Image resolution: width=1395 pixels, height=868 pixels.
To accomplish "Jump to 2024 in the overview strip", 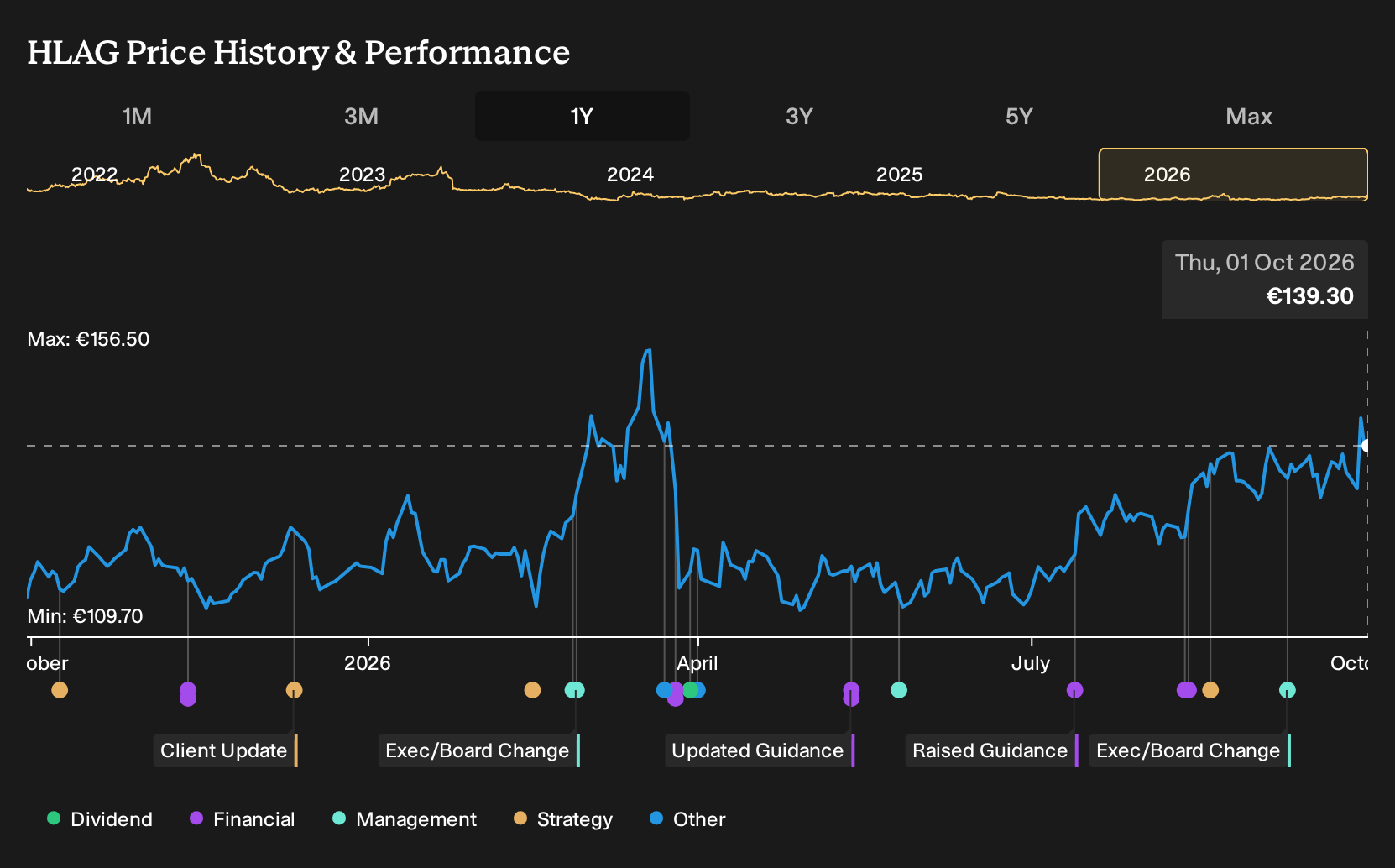I will 630,175.
